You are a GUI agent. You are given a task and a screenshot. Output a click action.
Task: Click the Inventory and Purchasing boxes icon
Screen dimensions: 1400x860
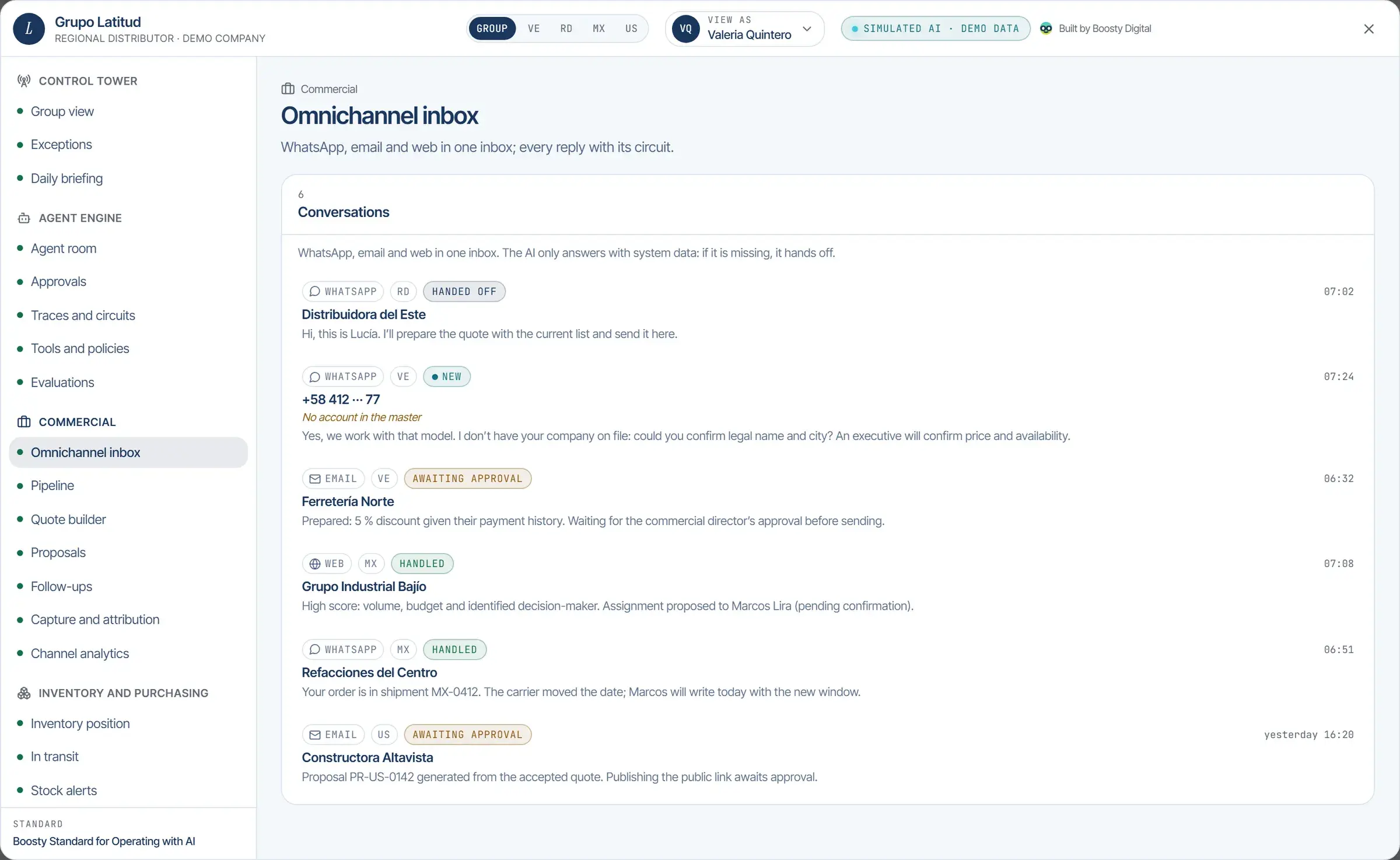24,693
